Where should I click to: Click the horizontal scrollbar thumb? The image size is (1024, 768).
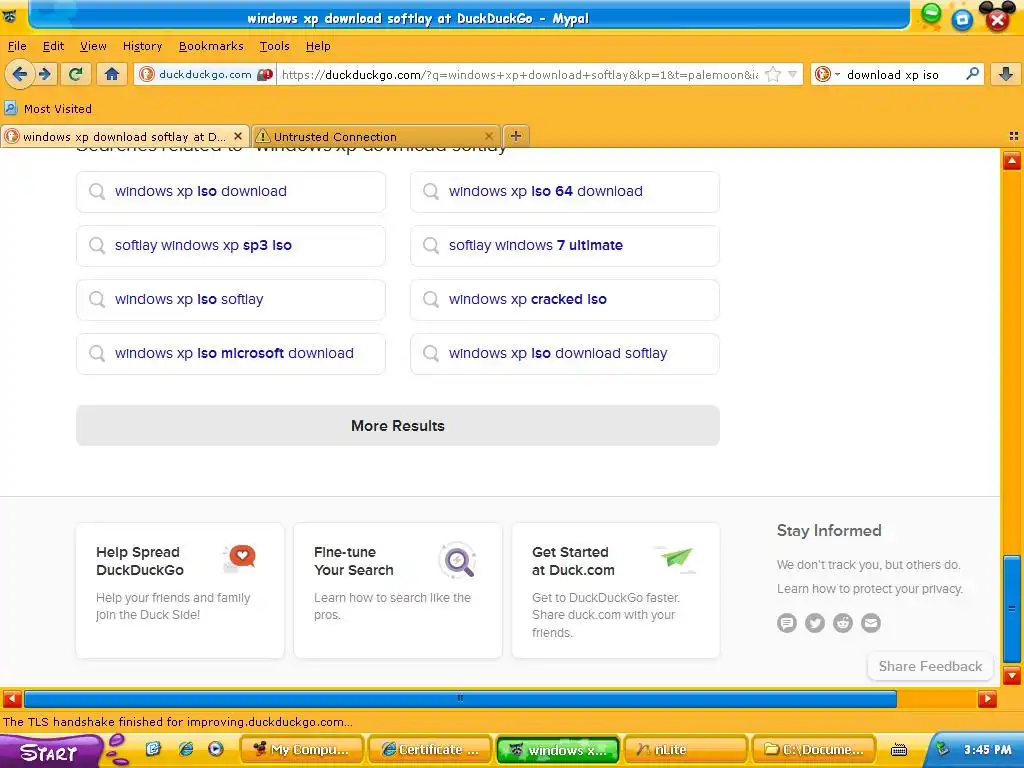(460, 699)
